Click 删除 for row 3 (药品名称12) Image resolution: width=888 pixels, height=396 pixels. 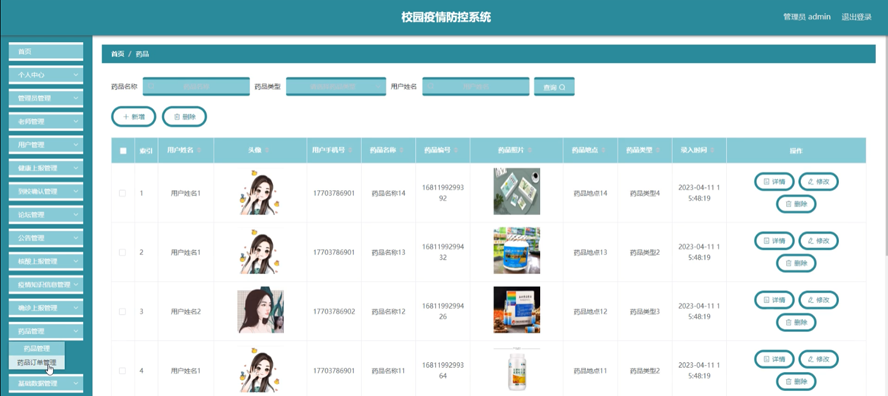pyautogui.click(x=796, y=322)
